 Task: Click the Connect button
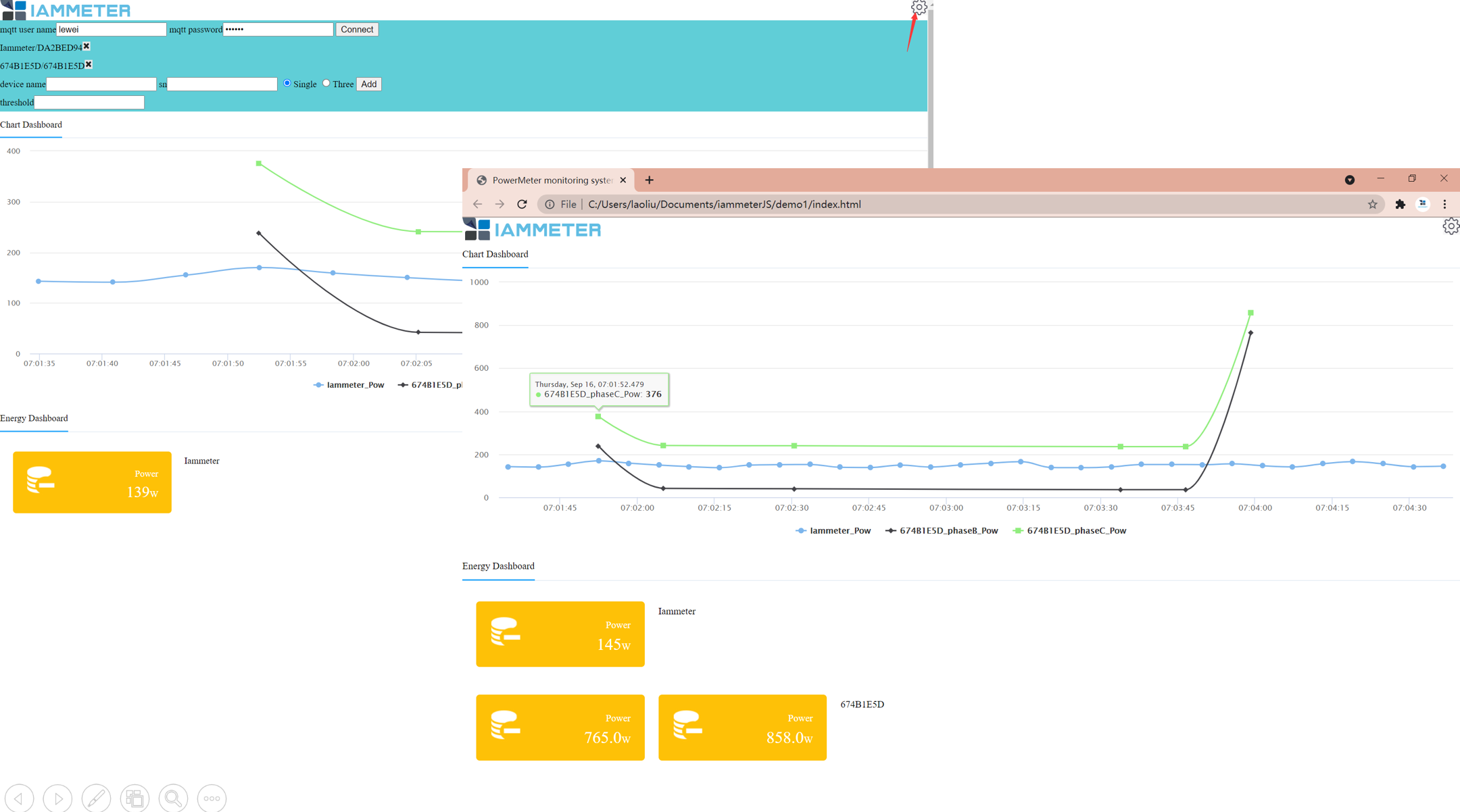[357, 29]
